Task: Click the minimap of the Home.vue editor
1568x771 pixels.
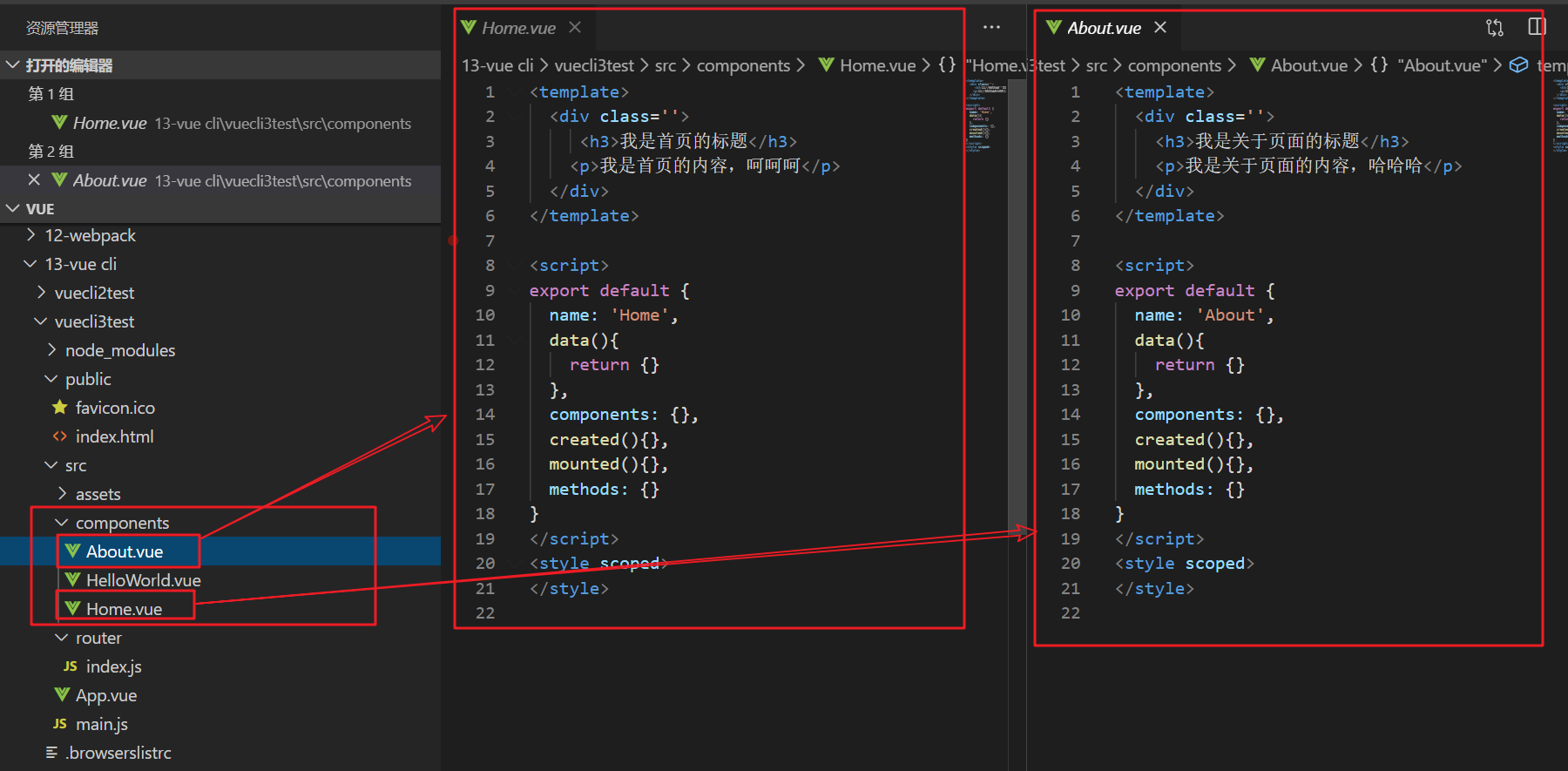Action: pos(986,114)
